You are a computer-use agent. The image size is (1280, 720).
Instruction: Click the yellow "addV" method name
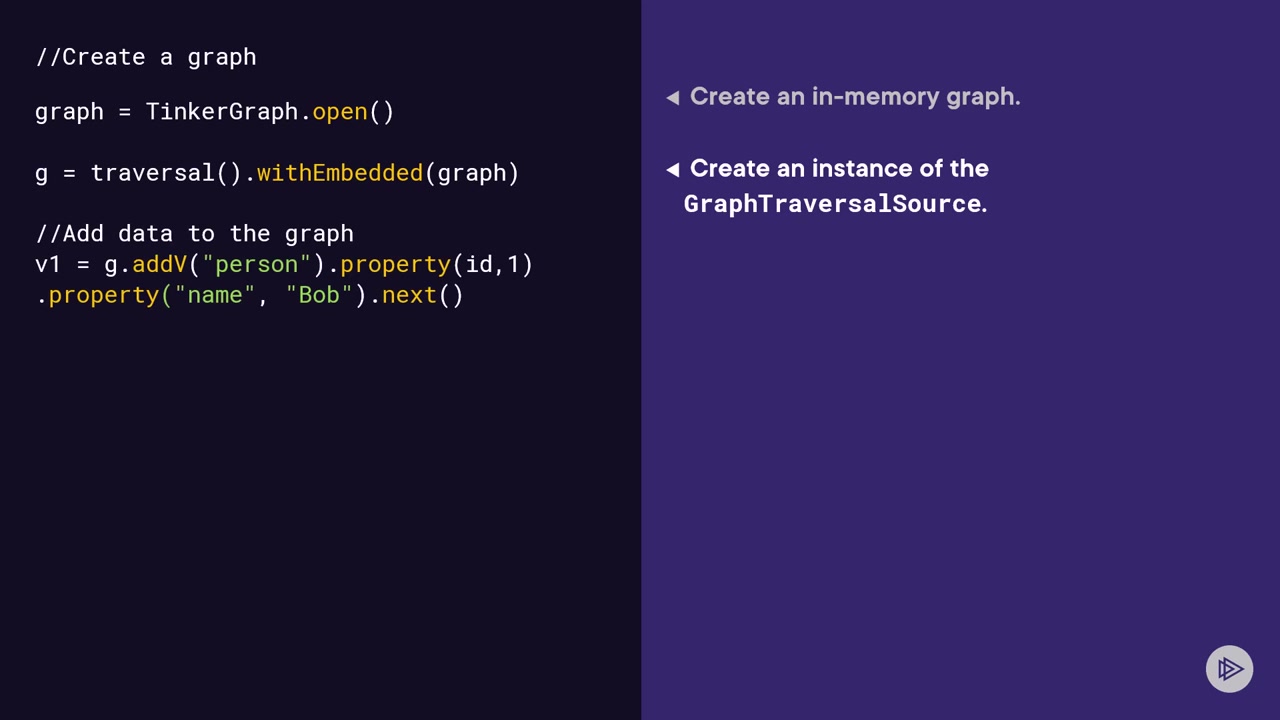pos(159,265)
